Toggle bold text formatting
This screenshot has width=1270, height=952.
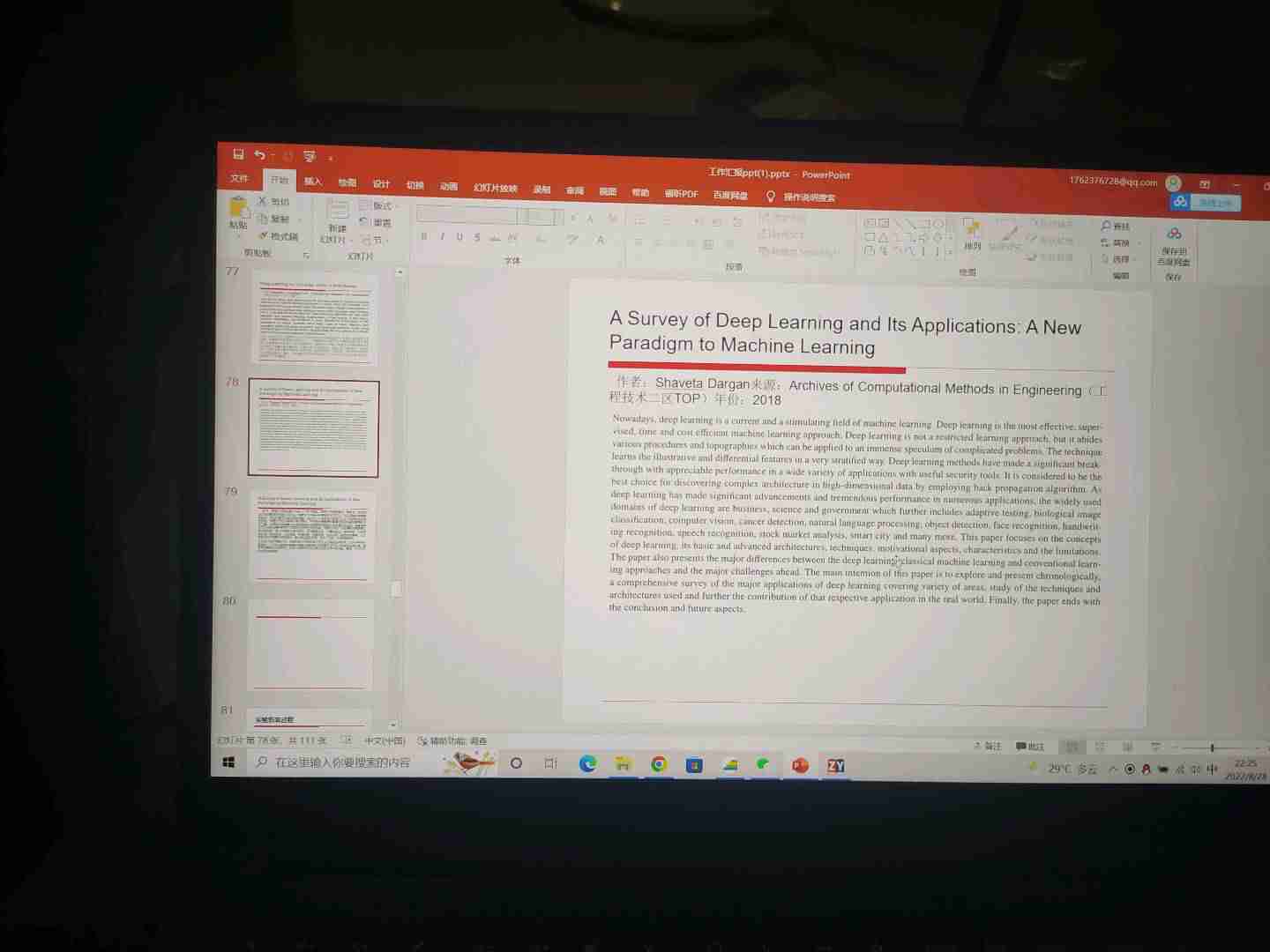(424, 236)
